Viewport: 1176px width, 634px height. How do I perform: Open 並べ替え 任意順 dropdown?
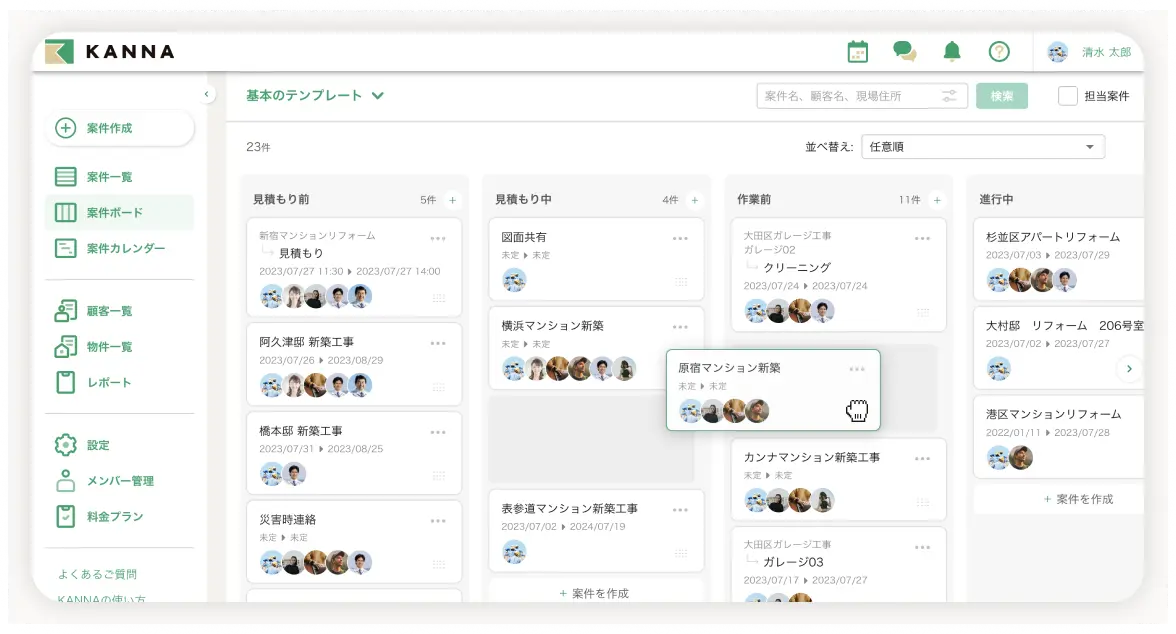(x=983, y=147)
